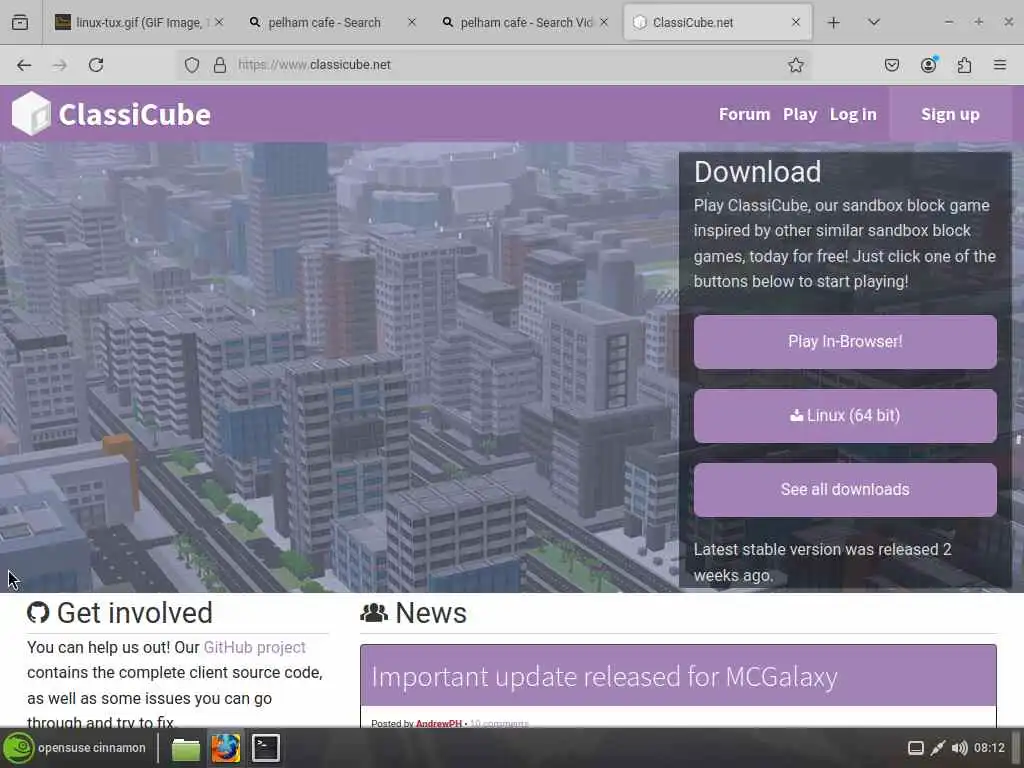Open the network tray icon
Viewport: 1024px width, 768px height.
[938, 748]
